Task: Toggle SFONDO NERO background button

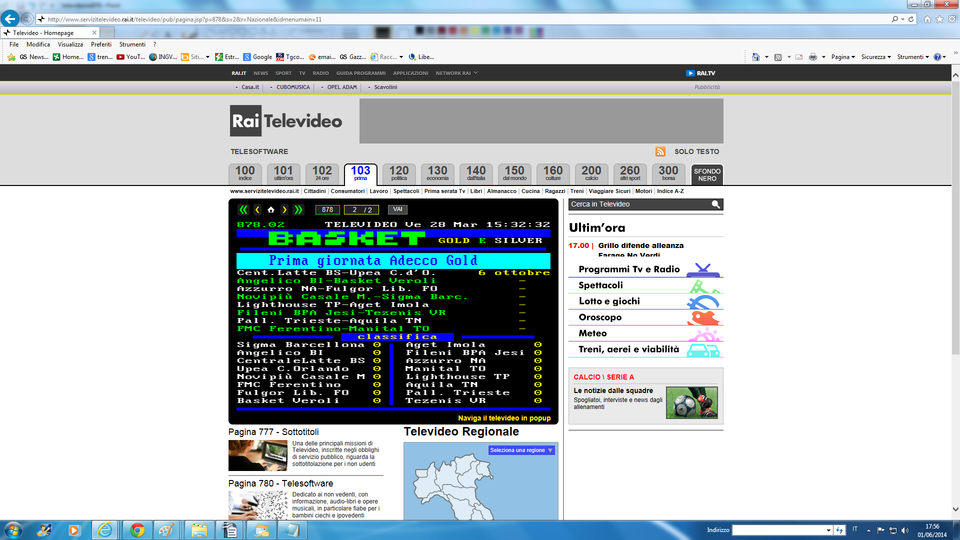Action: pos(707,174)
